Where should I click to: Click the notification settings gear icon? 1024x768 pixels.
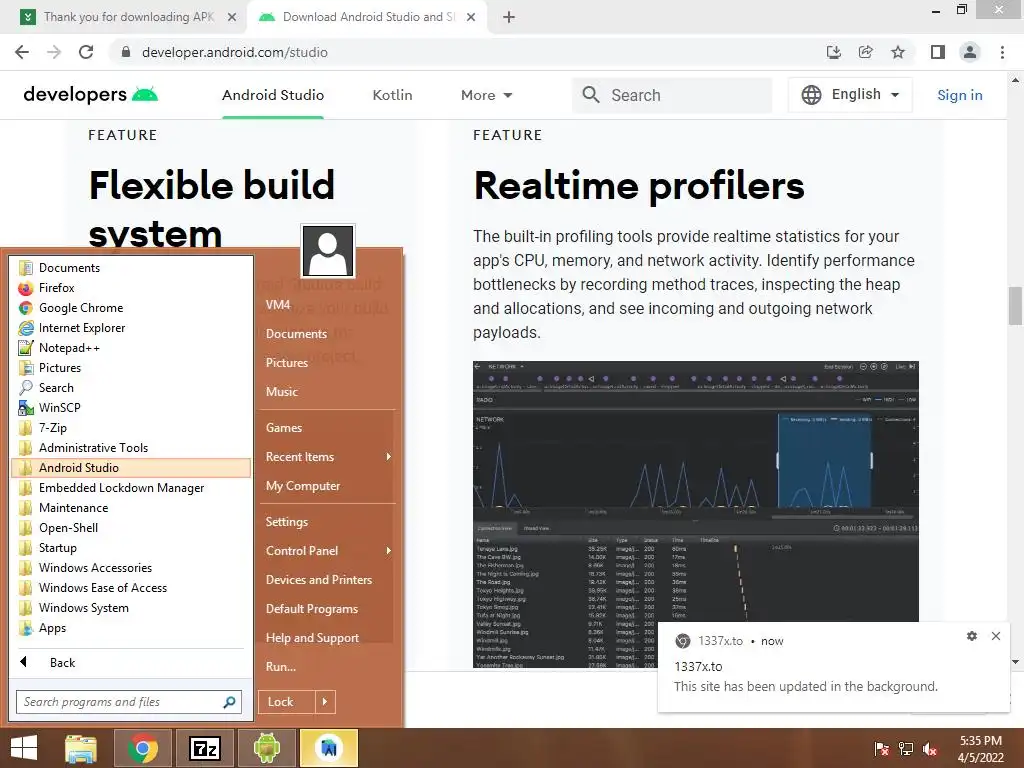point(972,636)
